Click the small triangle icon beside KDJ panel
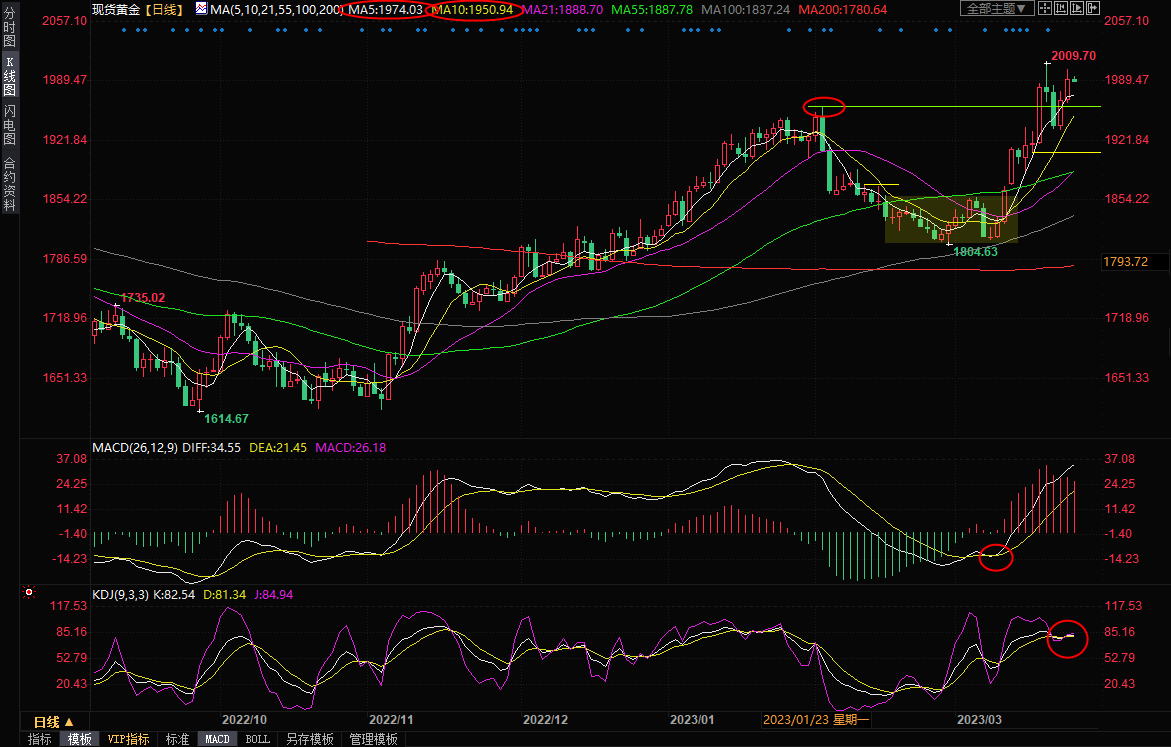Viewport: 1171px width, 747px height. 30,594
